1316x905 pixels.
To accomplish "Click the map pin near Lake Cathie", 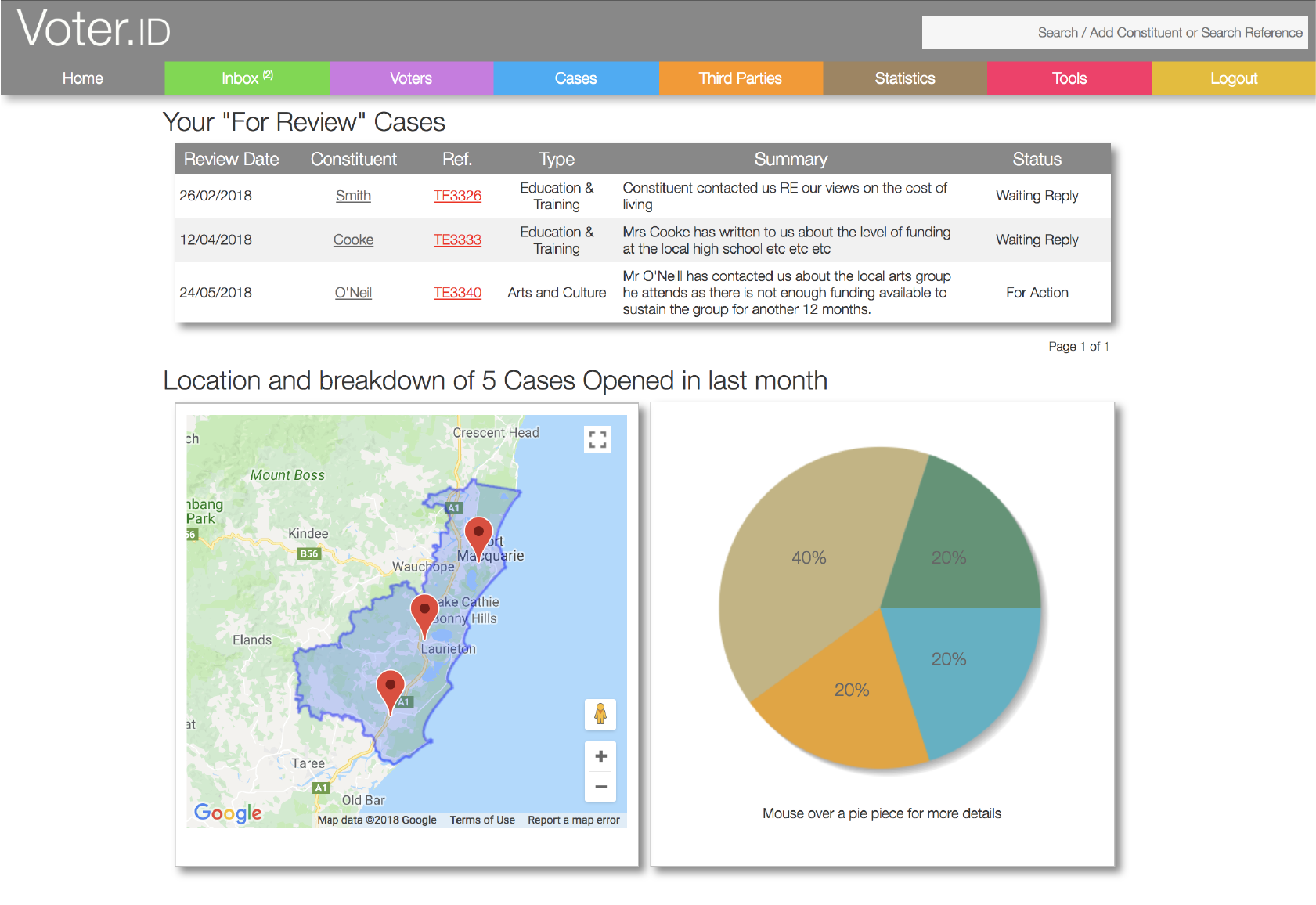I will click(x=424, y=612).
